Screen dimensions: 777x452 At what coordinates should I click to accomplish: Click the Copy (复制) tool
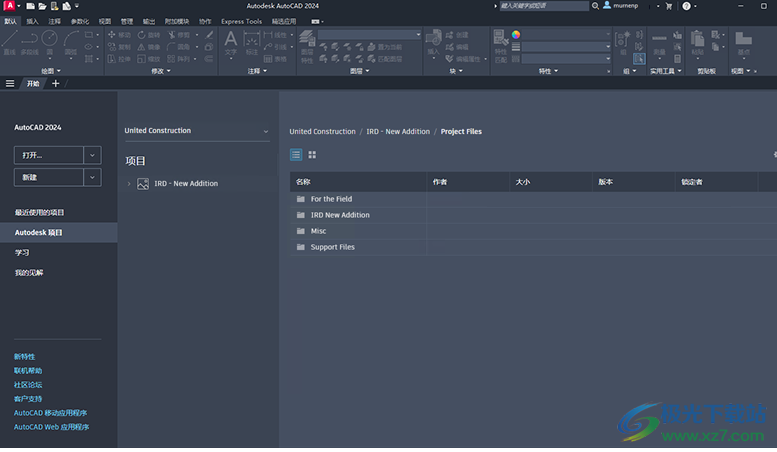(x=119, y=47)
